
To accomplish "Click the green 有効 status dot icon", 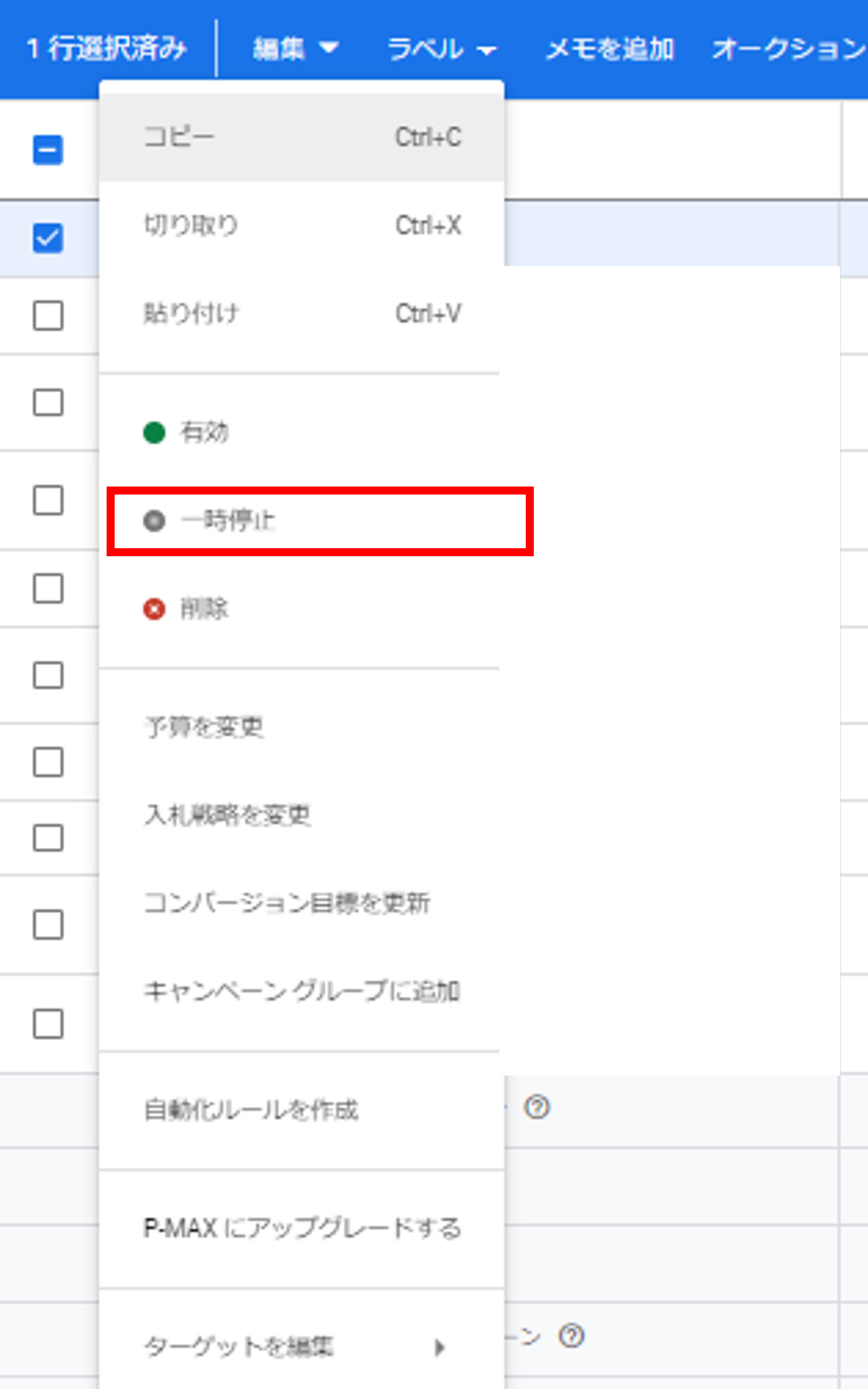I will [x=154, y=433].
